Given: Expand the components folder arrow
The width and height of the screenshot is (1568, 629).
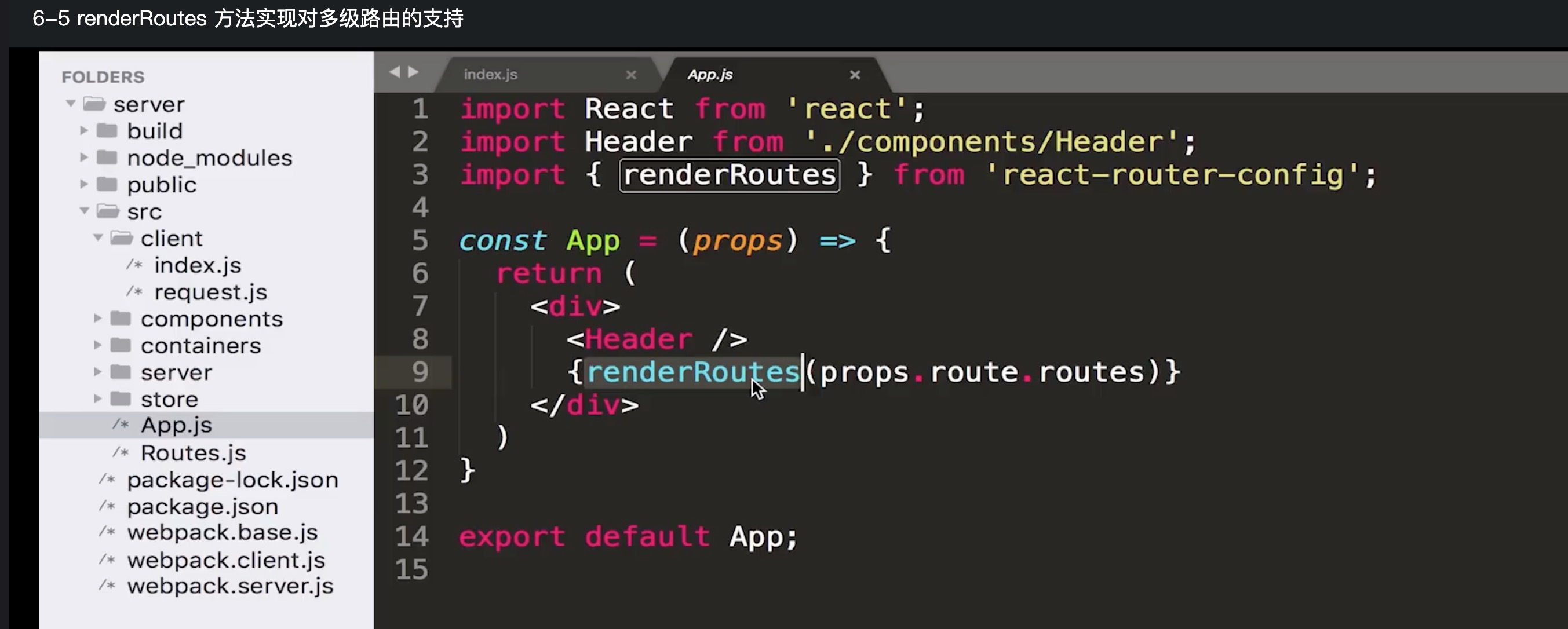Looking at the screenshot, I should coord(97,318).
